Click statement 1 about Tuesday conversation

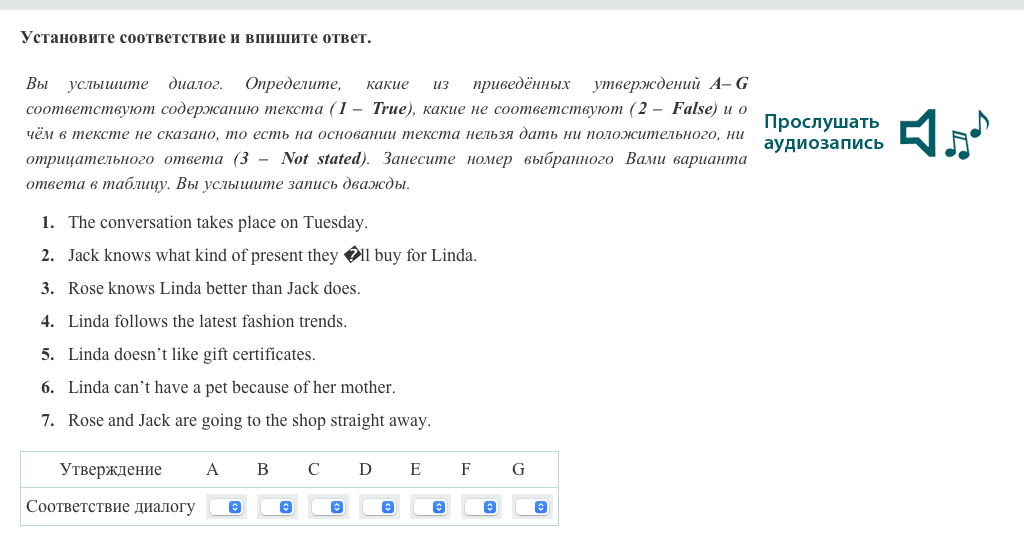click(x=218, y=223)
